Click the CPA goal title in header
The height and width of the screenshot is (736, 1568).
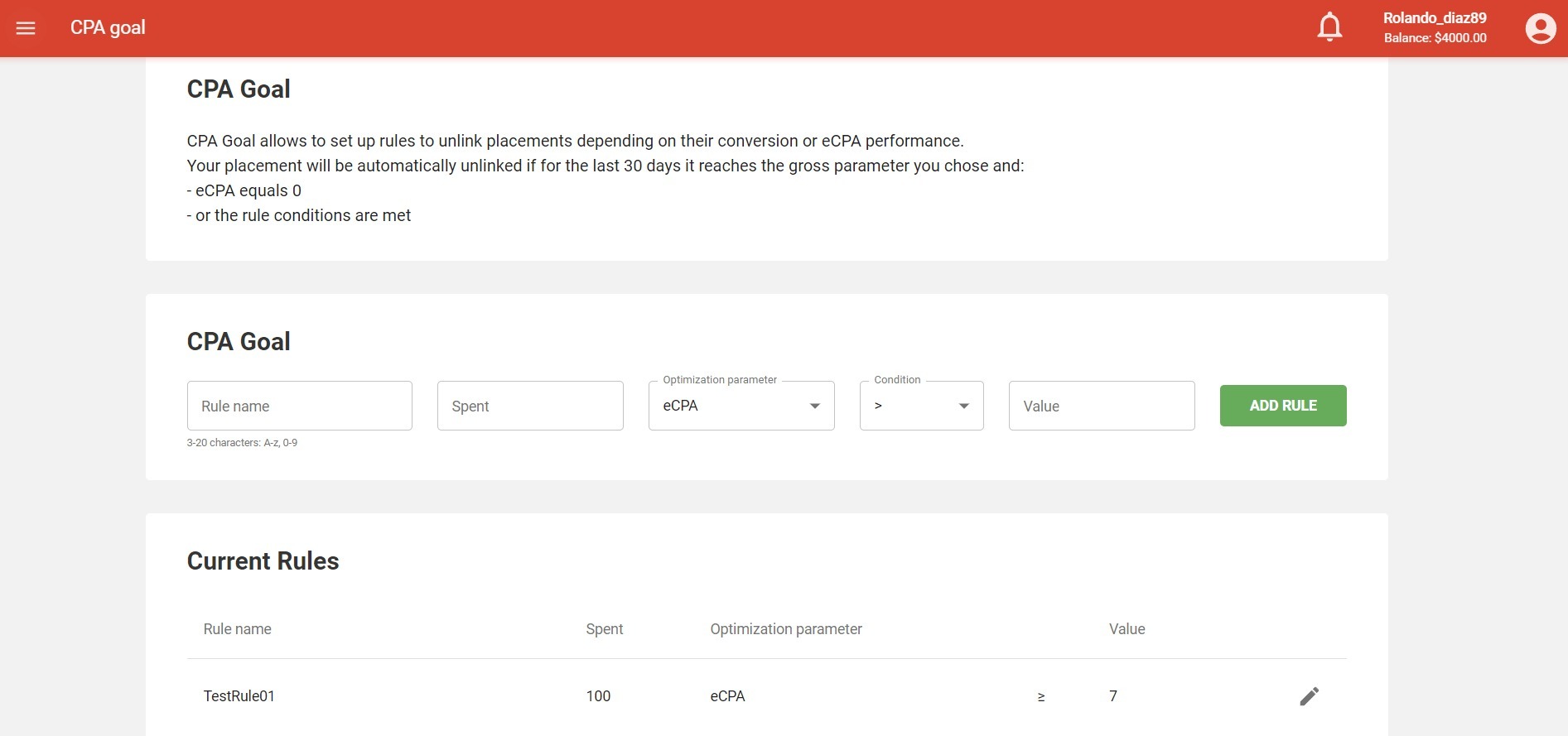pos(108,28)
